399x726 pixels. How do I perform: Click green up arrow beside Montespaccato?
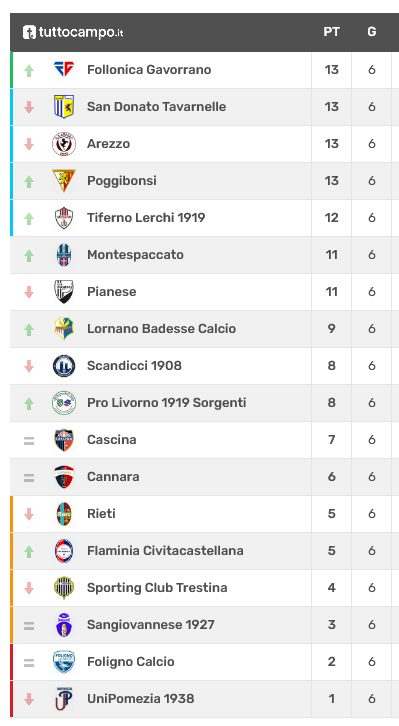[x=29, y=255]
